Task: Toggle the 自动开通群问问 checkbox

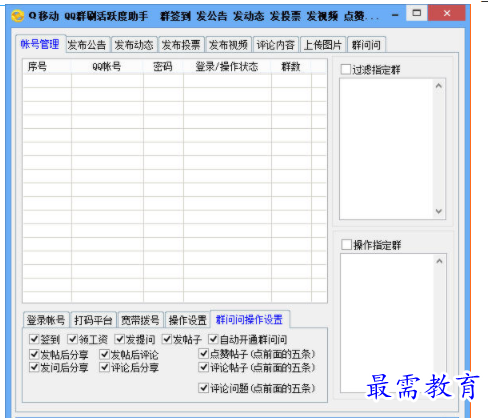Action: pos(213,339)
